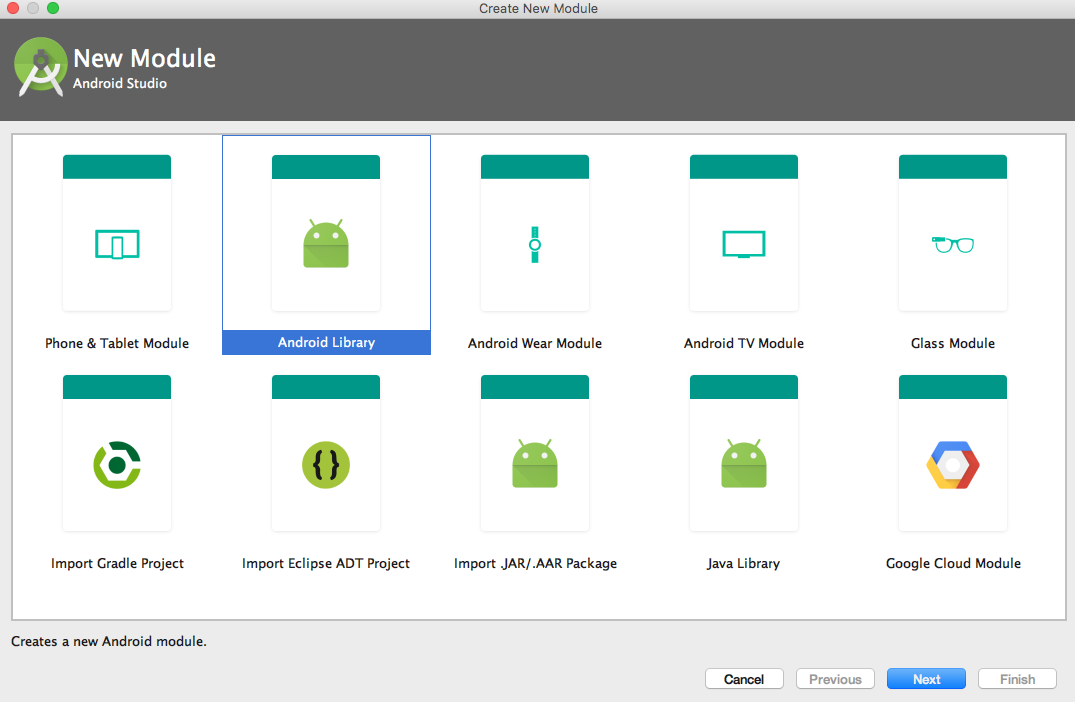The image size is (1075, 702).
Task: Click the New Module header title
Action: (145, 58)
